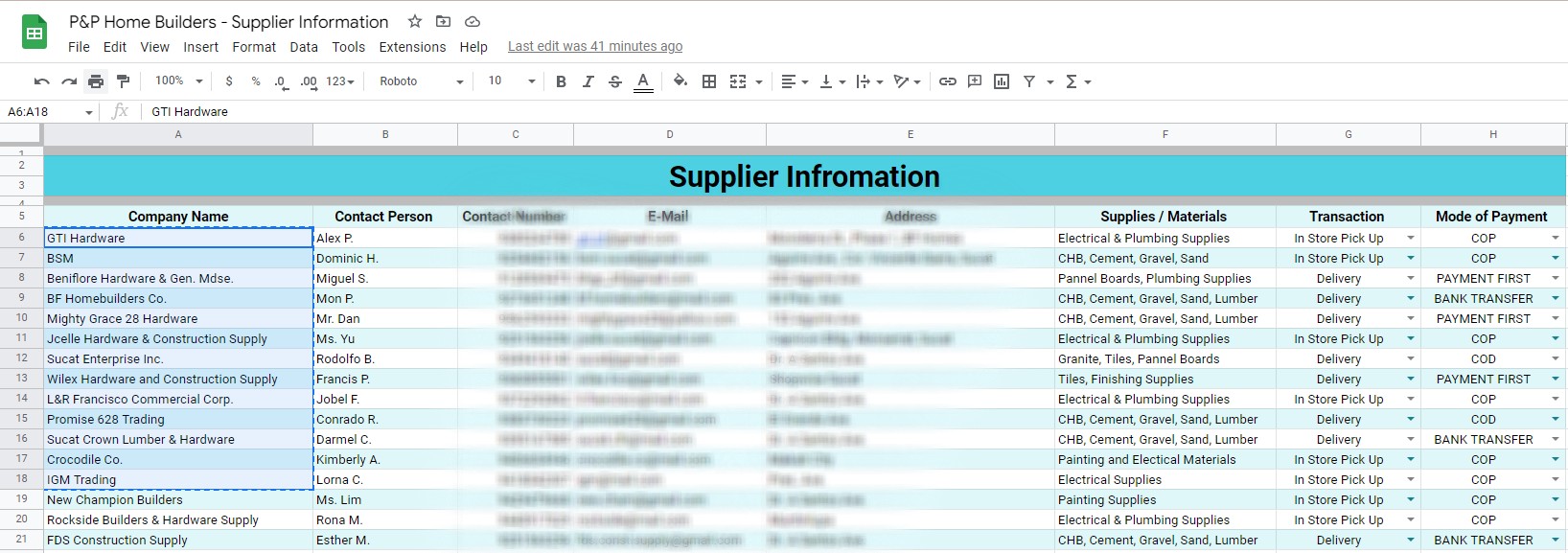1568x553 pixels.
Task: Select the cell Painting and Electical Materials
Action: pos(1165,459)
